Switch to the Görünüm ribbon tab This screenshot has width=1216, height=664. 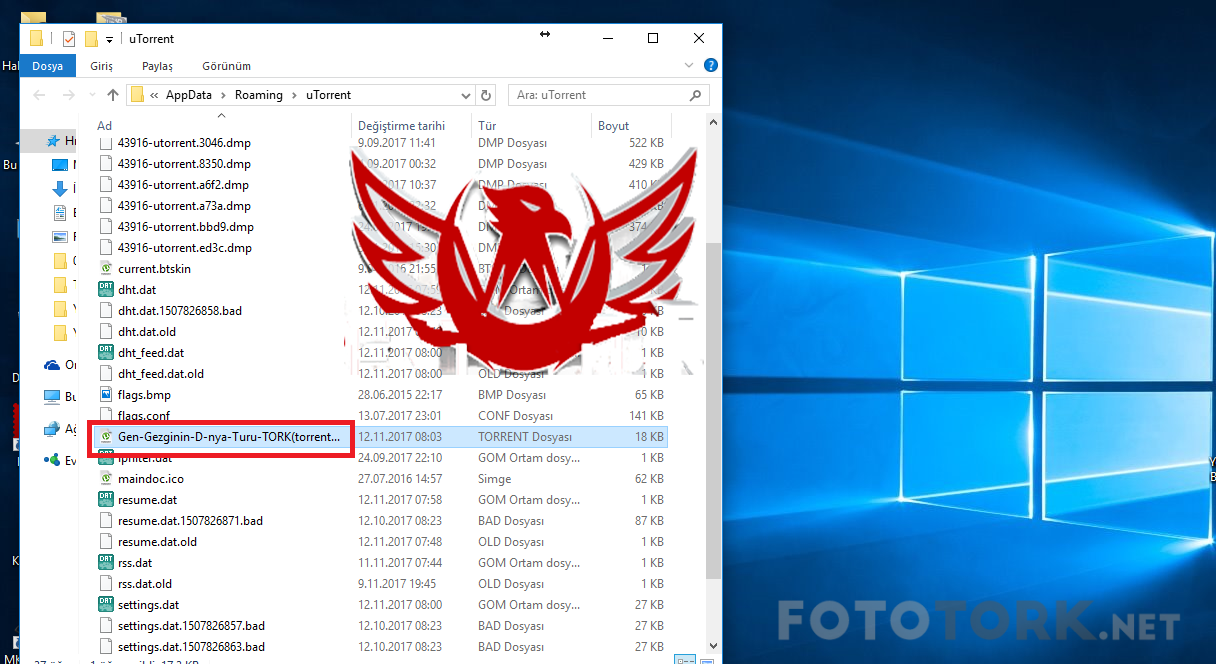(227, 66)
